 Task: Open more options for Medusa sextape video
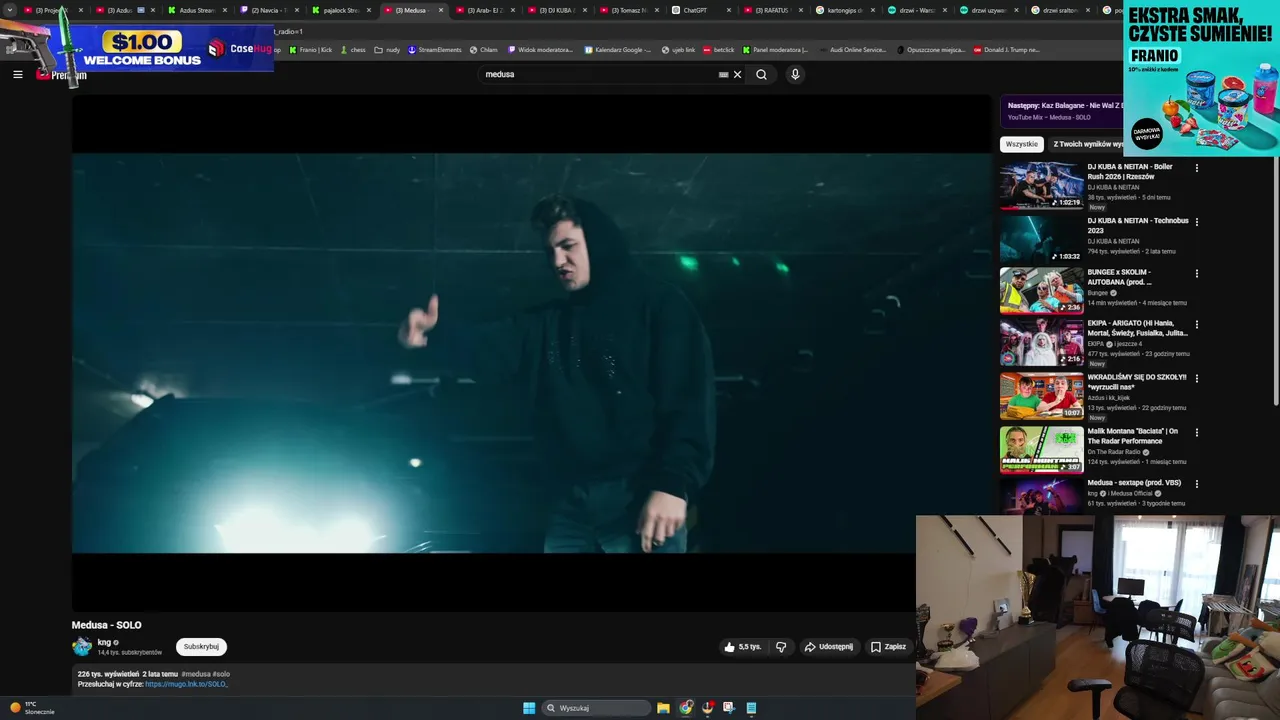[x=1196, y=484]
